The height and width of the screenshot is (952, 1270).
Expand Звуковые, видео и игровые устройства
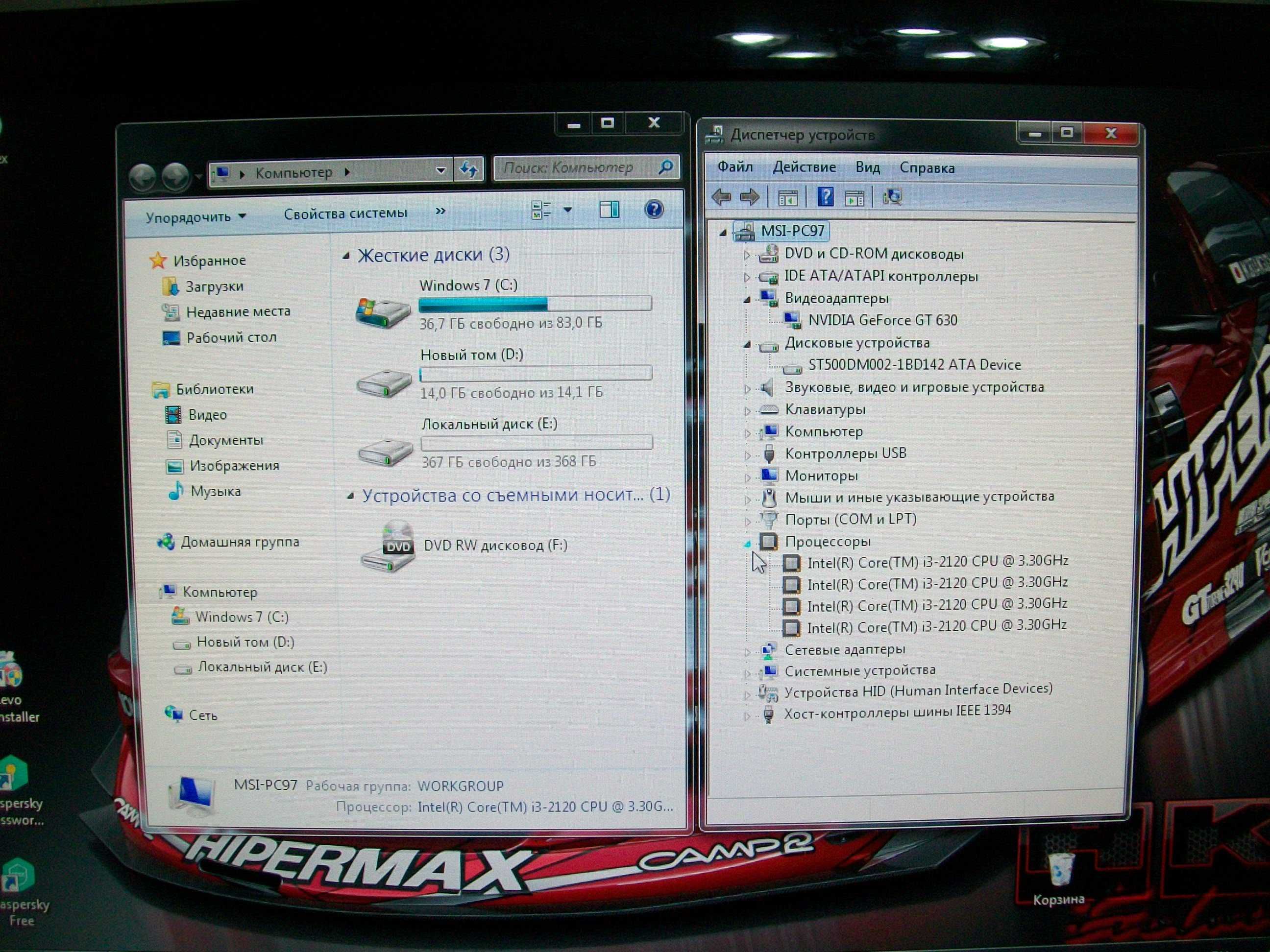click(747, 388)
